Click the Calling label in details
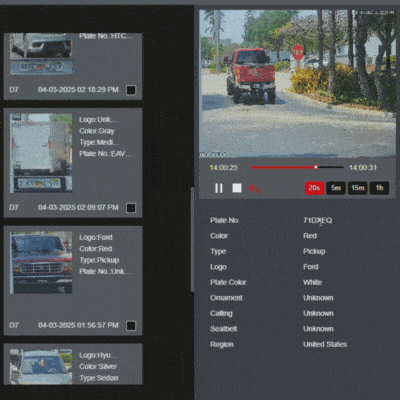The width and height of the screenshot is (400, 400). pos(221,313)
